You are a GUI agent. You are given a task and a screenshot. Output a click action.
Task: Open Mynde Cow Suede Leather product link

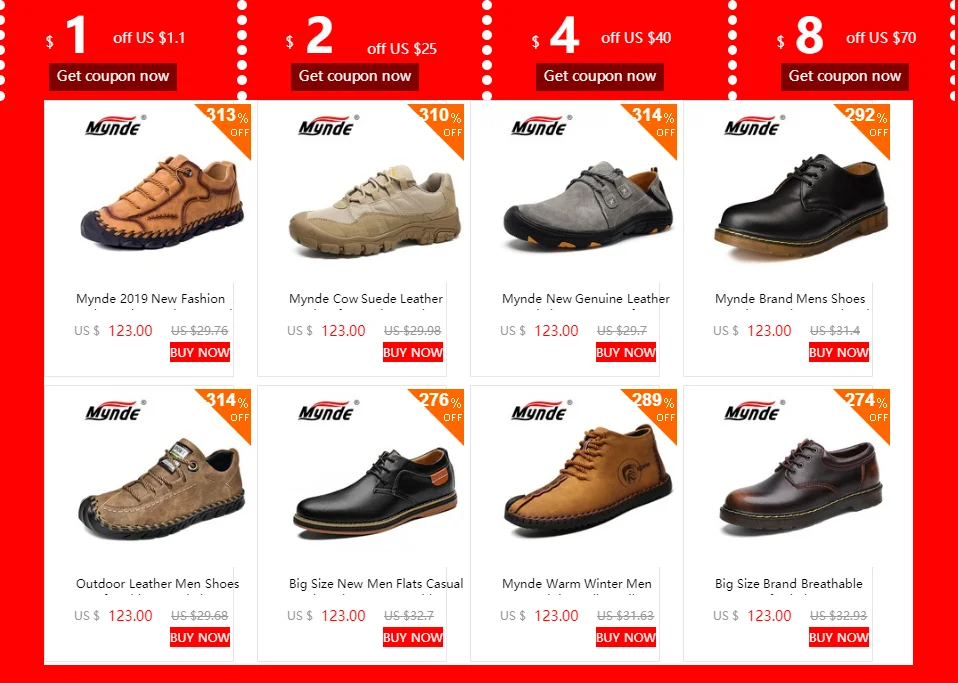click(366, 299)
